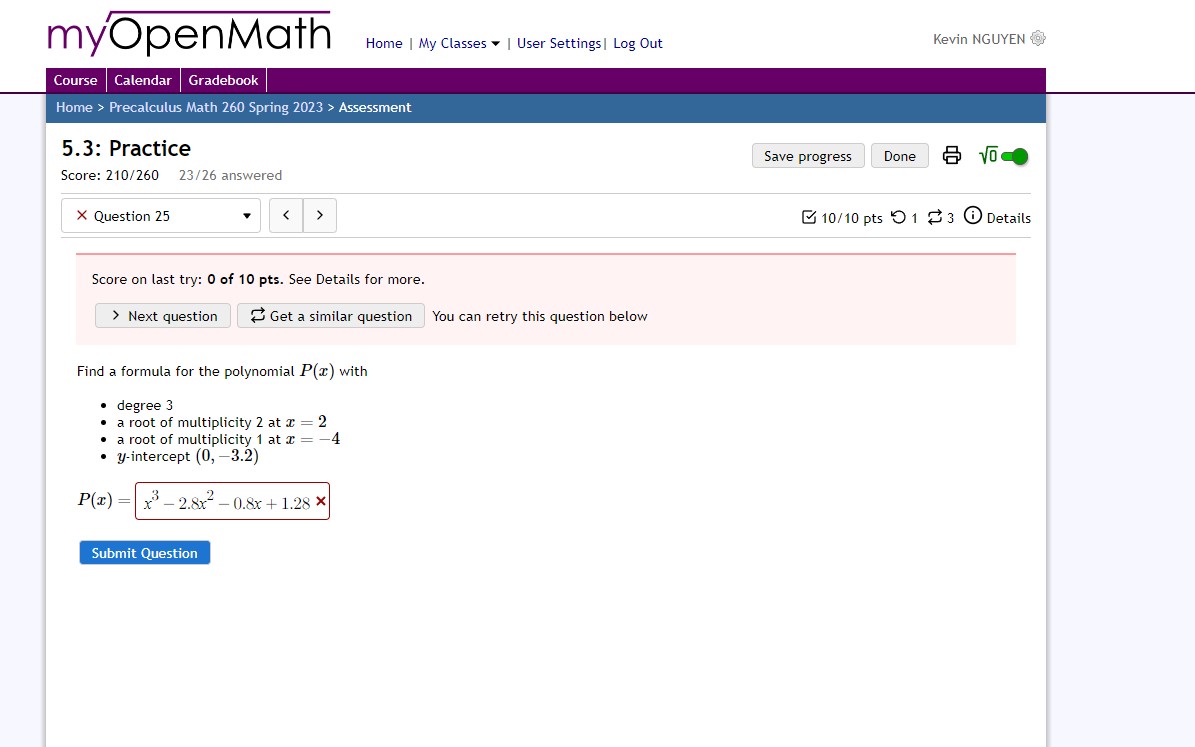Click the attempts history undo icon

(898, 217)
